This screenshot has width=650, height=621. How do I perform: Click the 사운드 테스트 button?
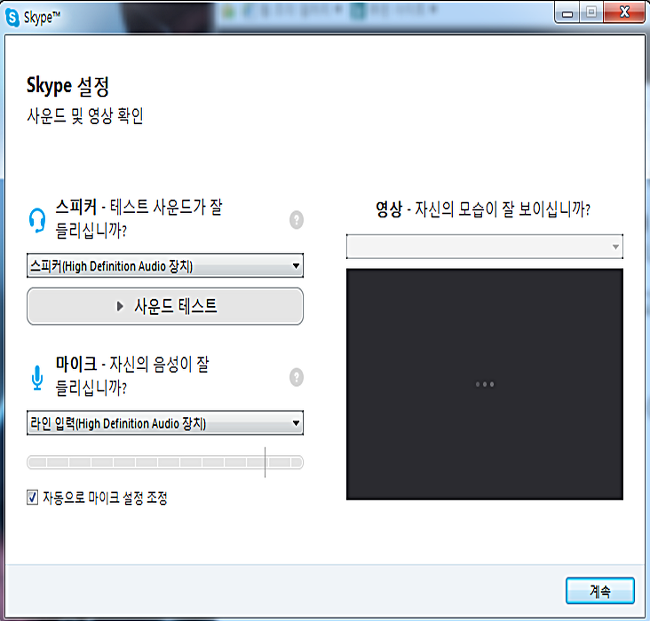pyautogui.click(x=165, y=306)
